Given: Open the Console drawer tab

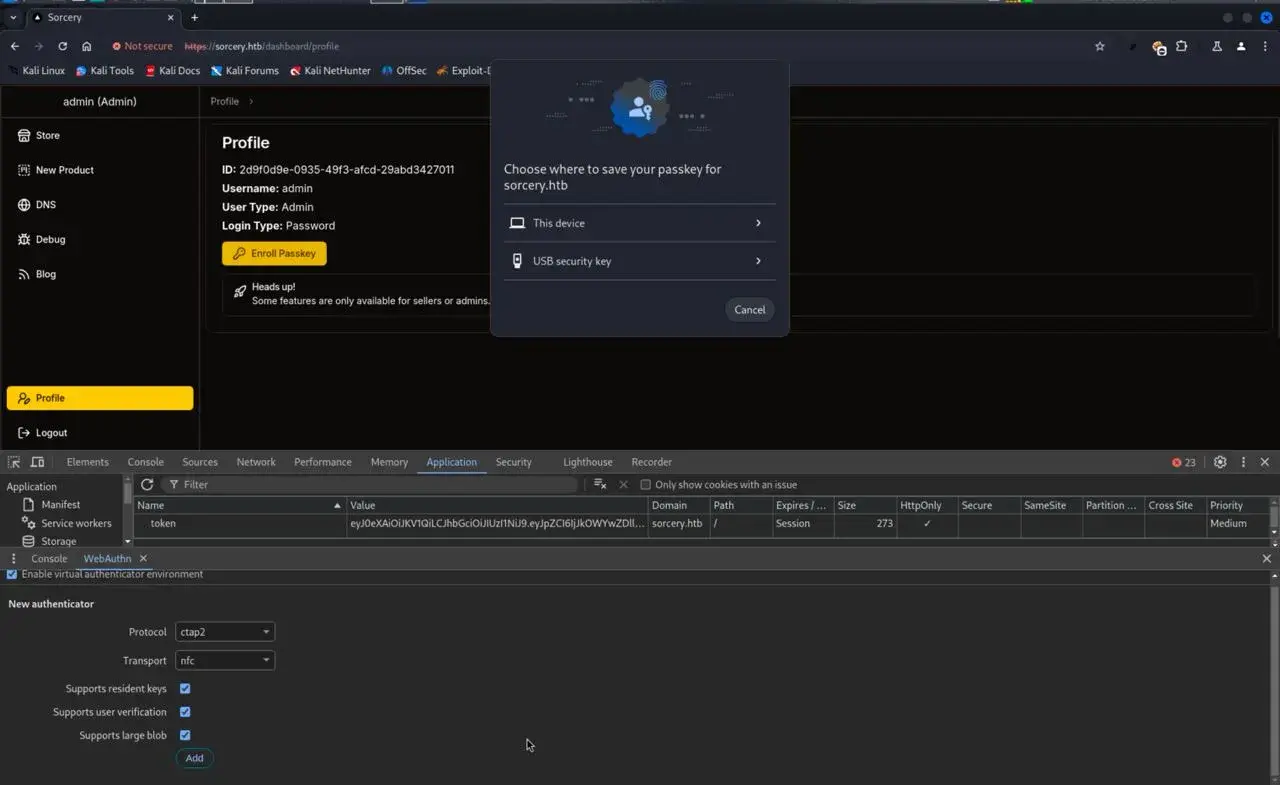Looking at the screenshot, I should (49, 559).
